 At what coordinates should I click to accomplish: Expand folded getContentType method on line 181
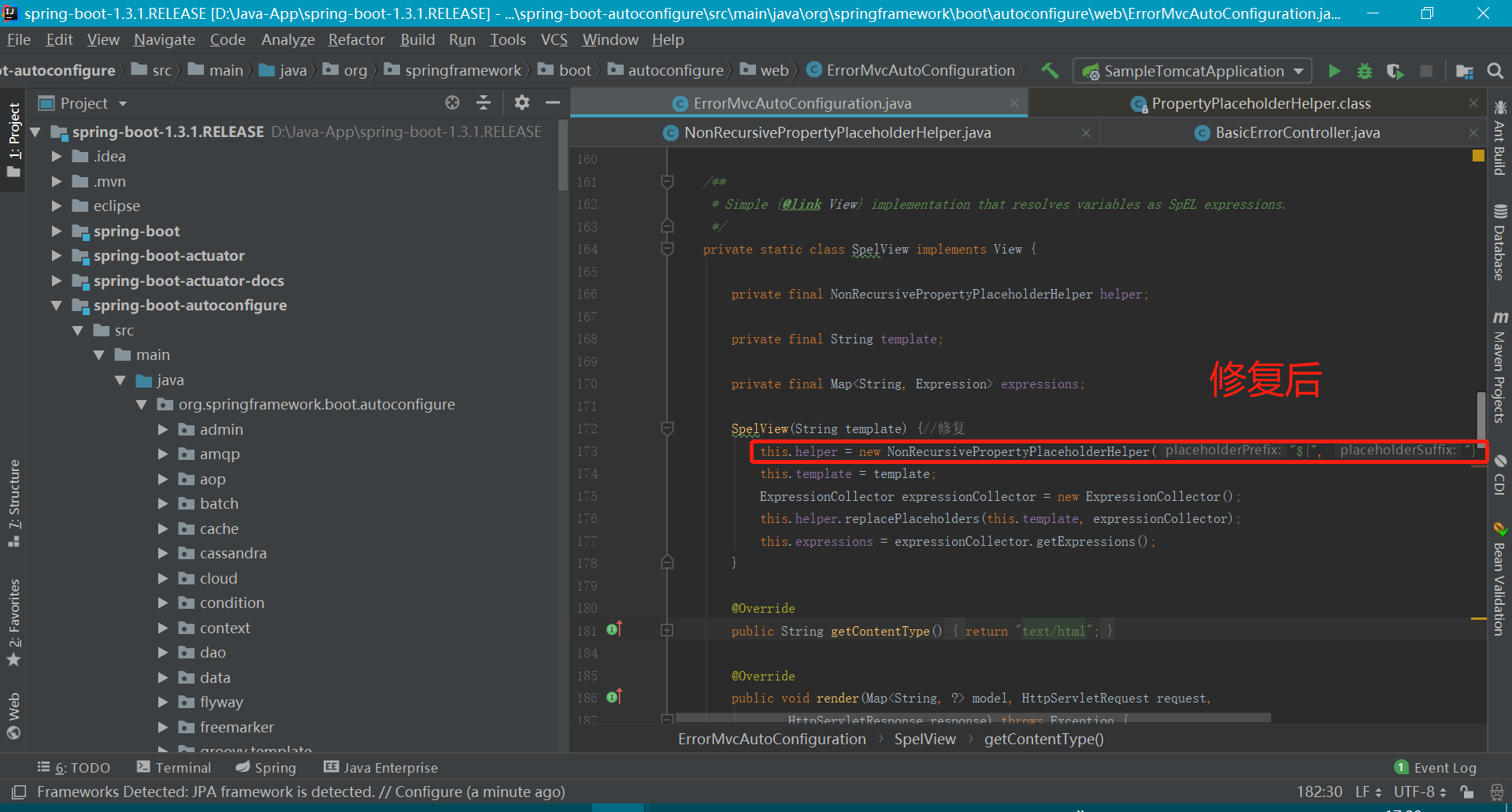pyautogui.click(x=667, y=630)
